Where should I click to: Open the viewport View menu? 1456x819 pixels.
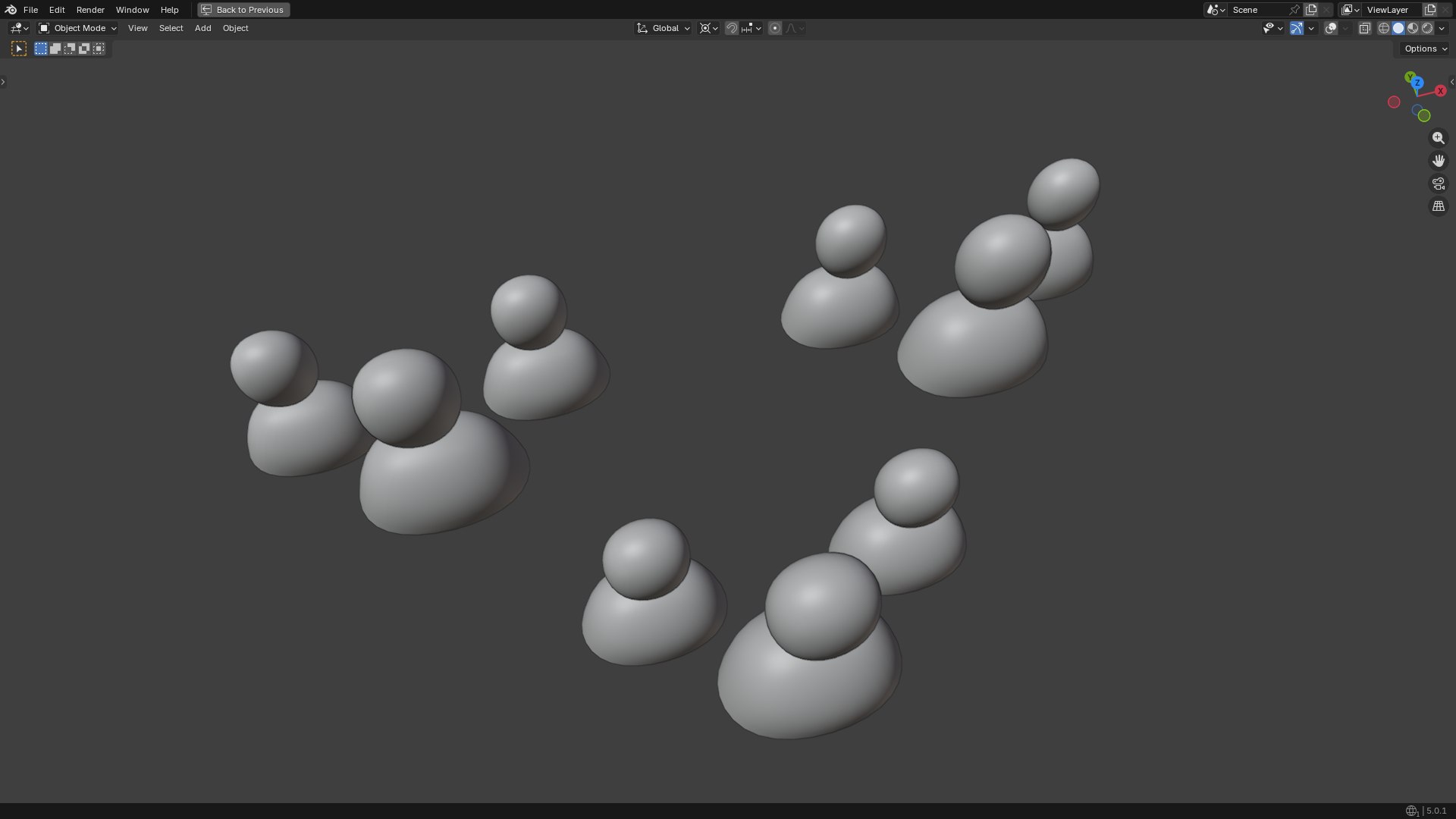point(137,28)
